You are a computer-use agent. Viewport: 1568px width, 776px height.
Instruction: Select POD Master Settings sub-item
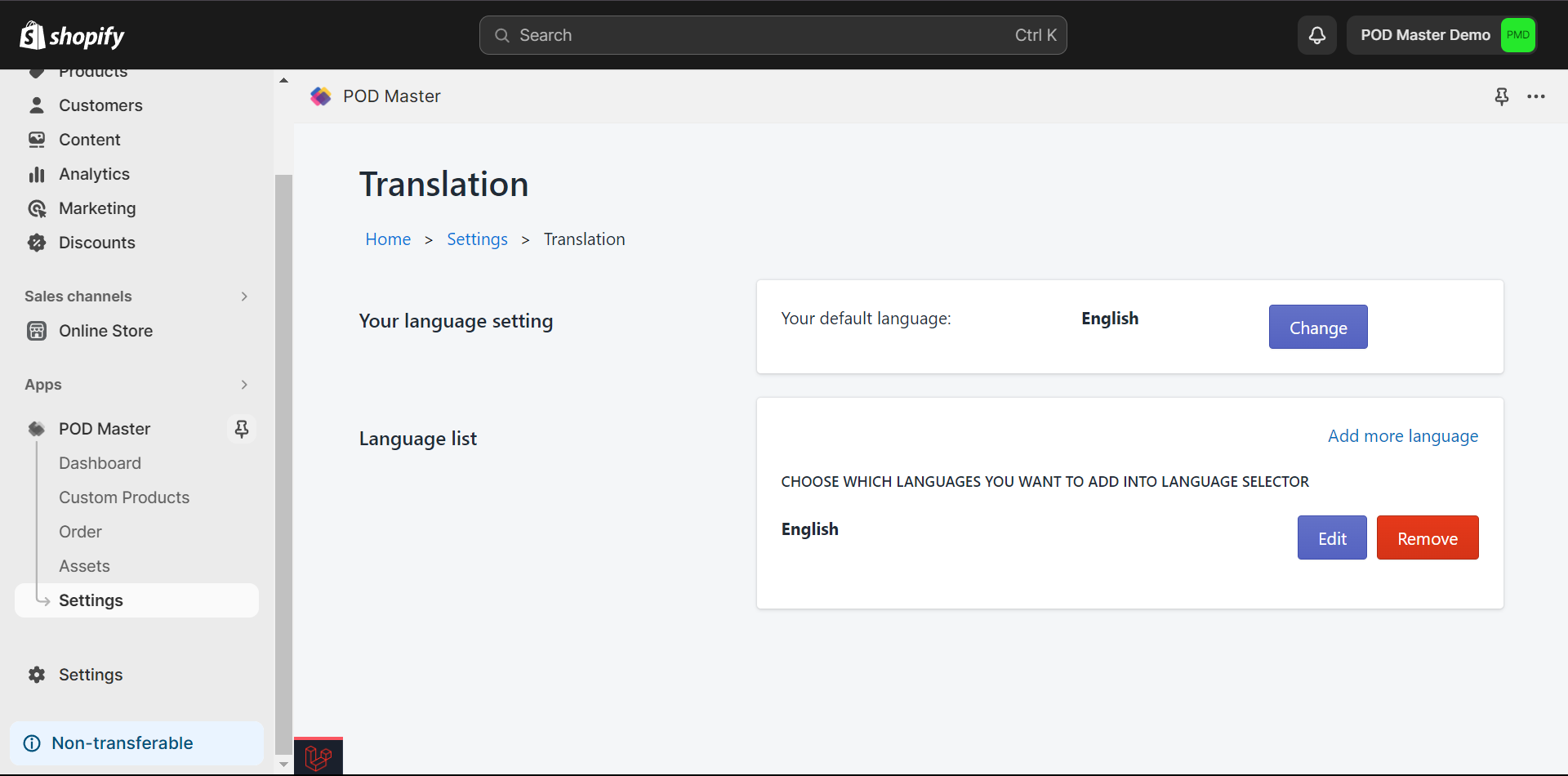[x=136, y=600]
